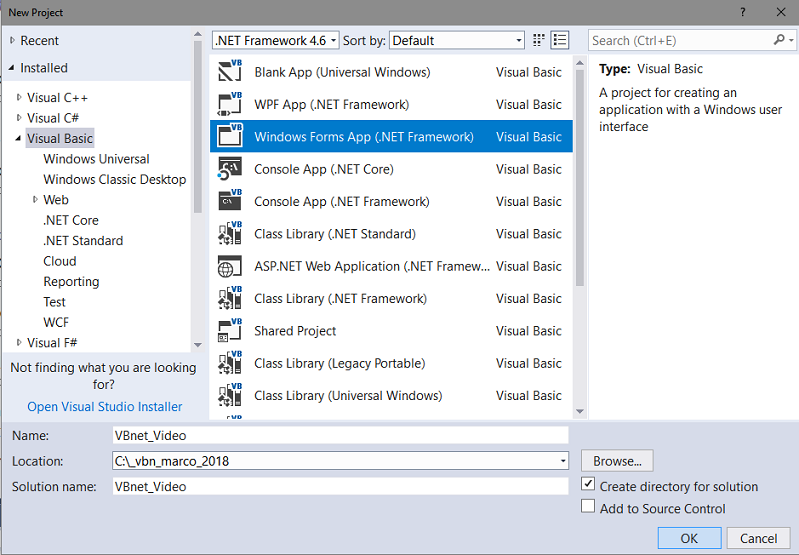This screenshot has width=799, height=555.
Task: Open the Sort by Default dropdown
Action: [457, 40]
